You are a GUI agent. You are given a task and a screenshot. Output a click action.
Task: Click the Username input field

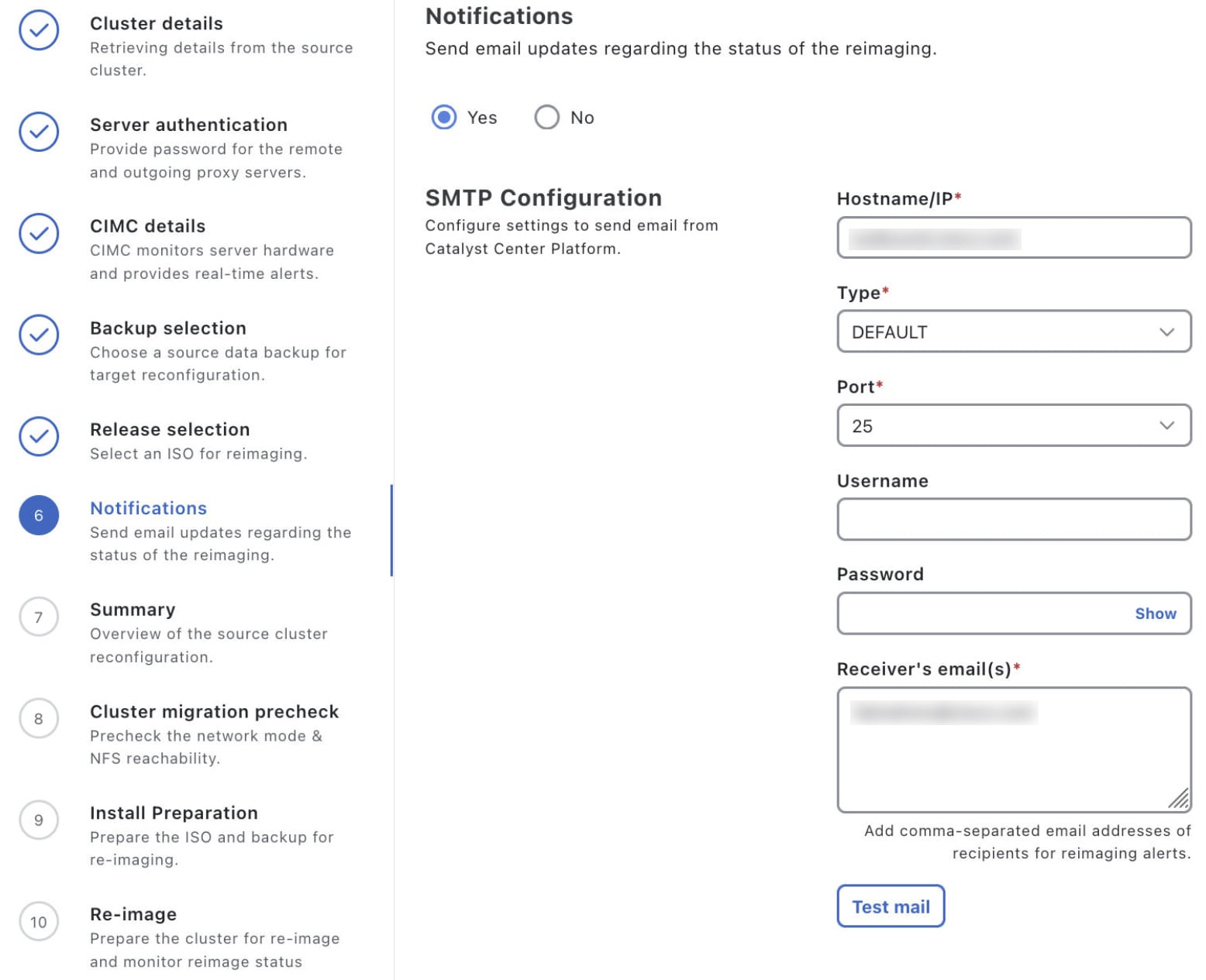click(x=1014, y=519)
